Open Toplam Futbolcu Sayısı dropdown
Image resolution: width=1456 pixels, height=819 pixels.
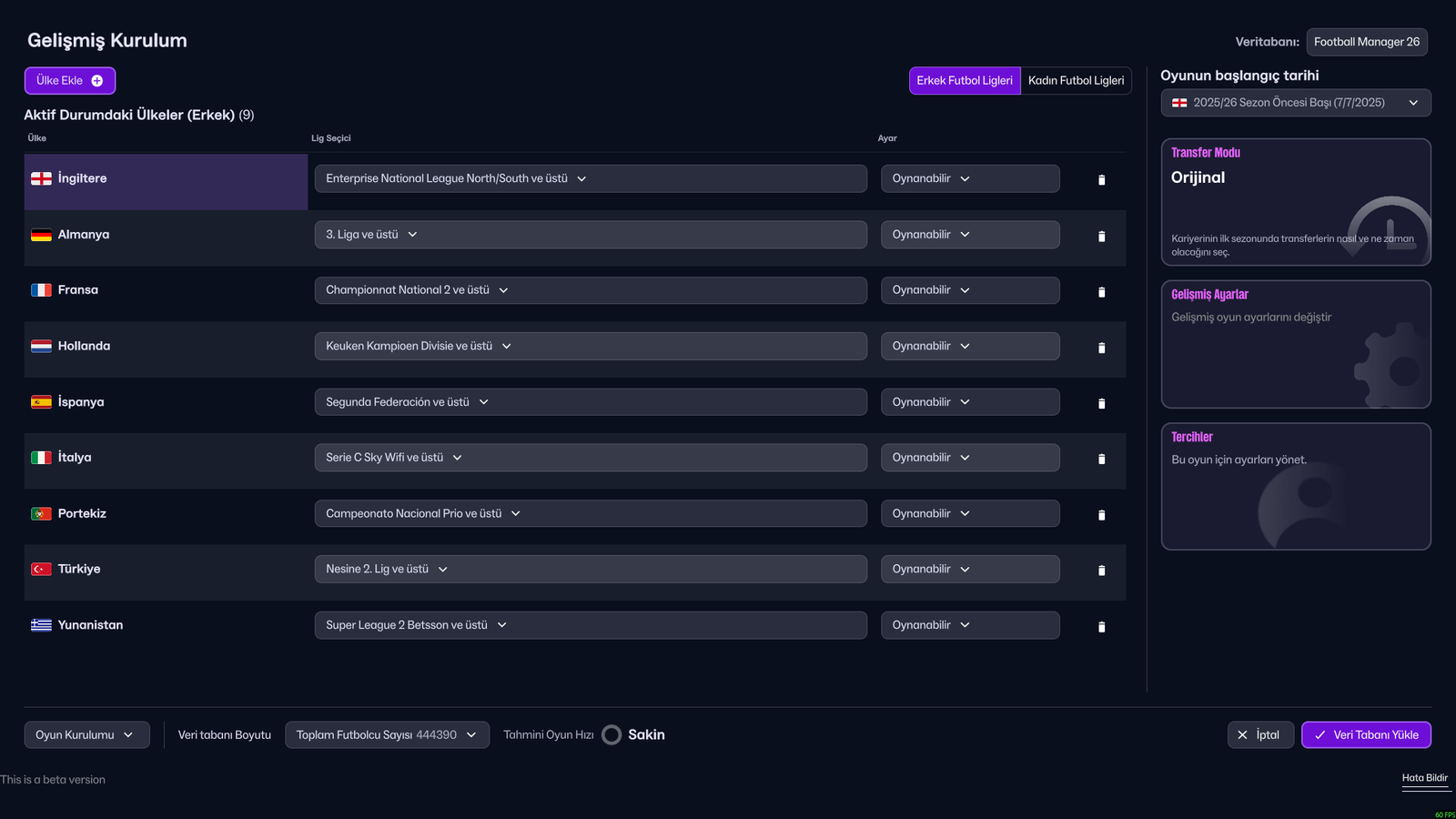(387, 735)
